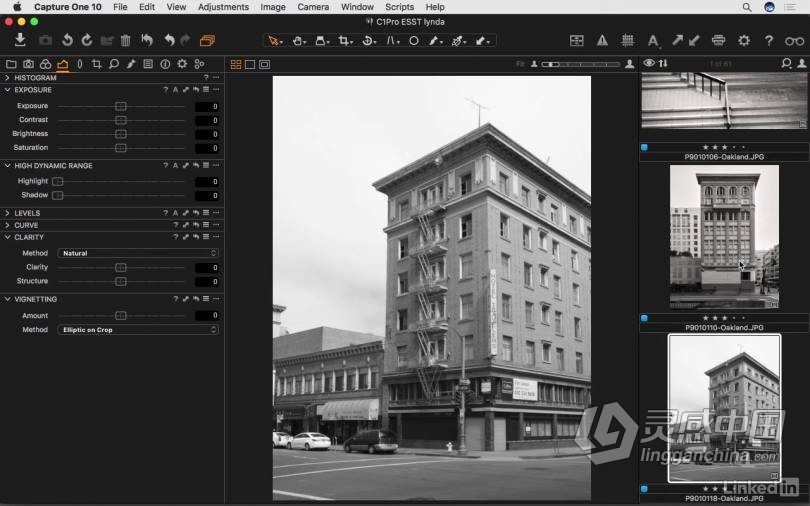The width and height of the screenshot is (810, 506).
Task: Click the Undo arrow icon
Action: pyautogui.click(x=169, y=40)
